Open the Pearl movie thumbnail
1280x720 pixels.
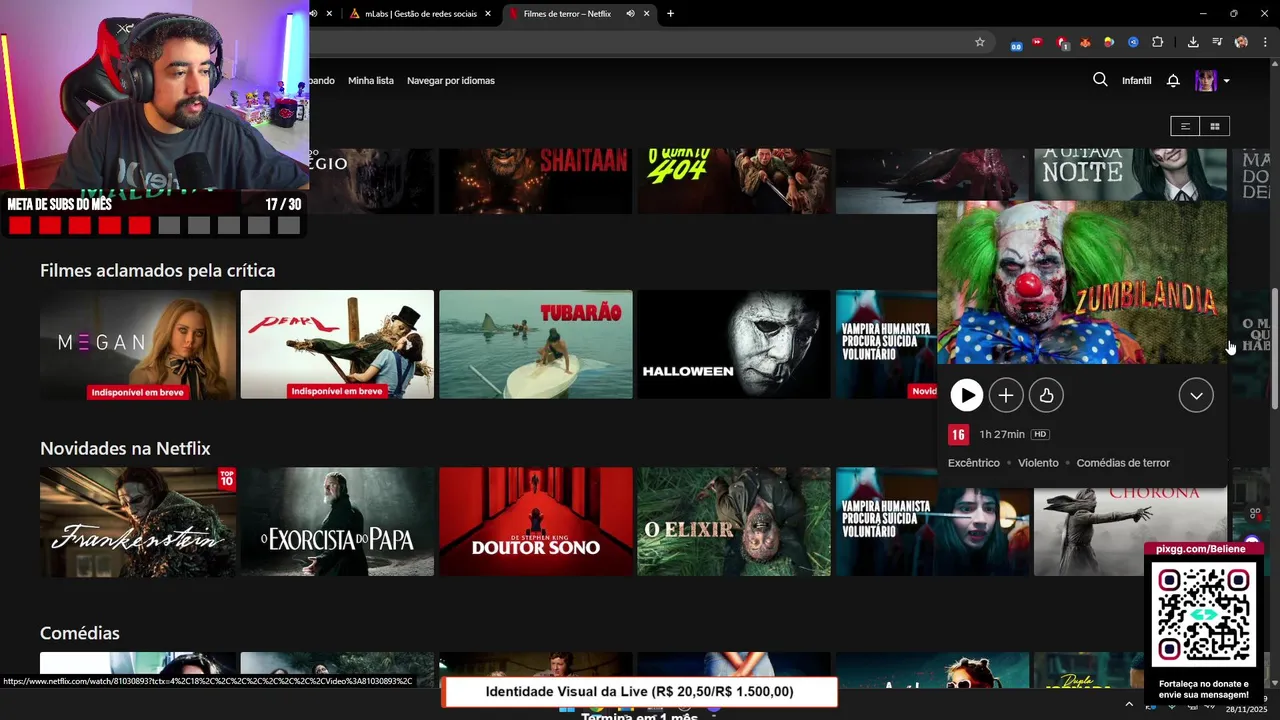(337, 344)
